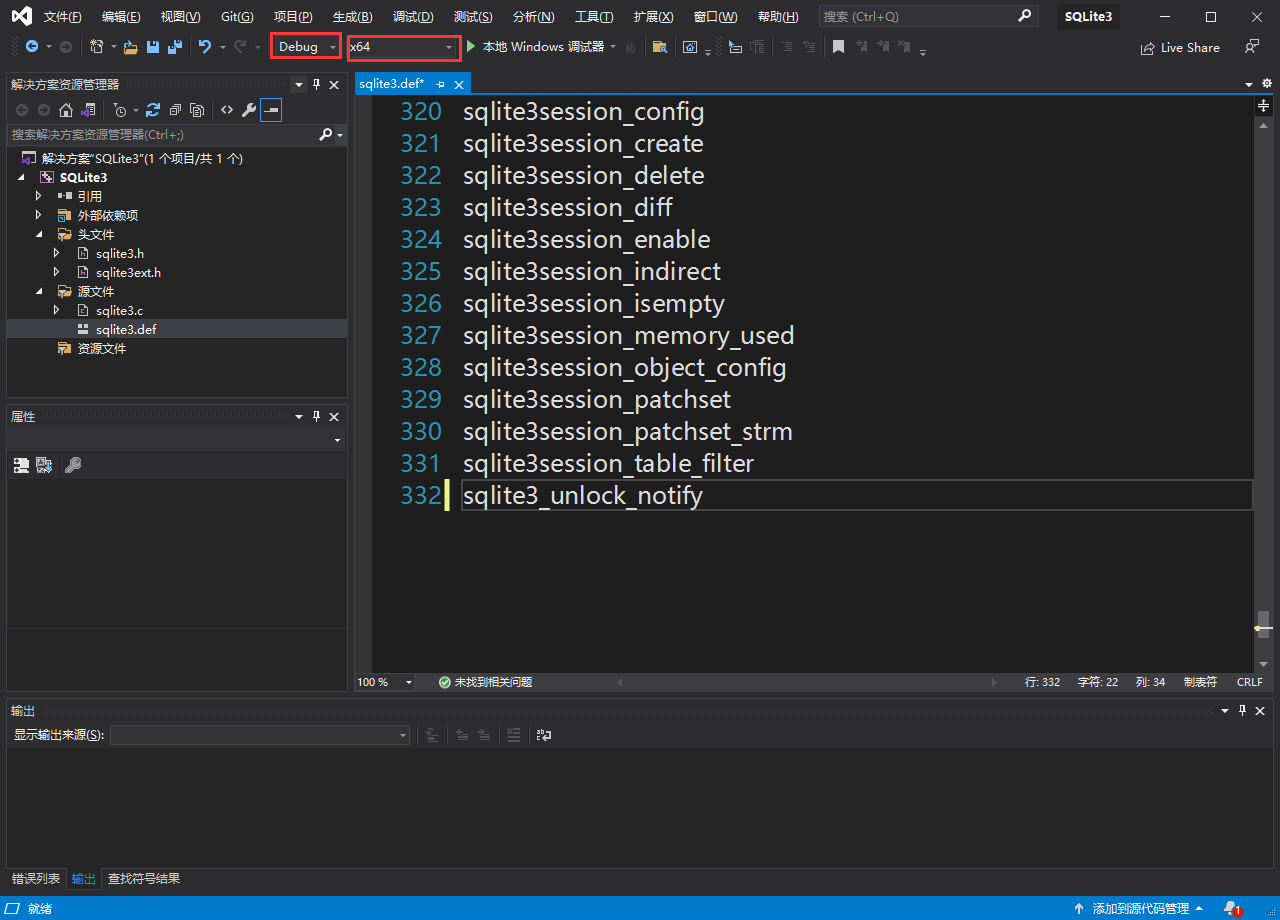Close the sqlite3.def tab

coord(459,84)
